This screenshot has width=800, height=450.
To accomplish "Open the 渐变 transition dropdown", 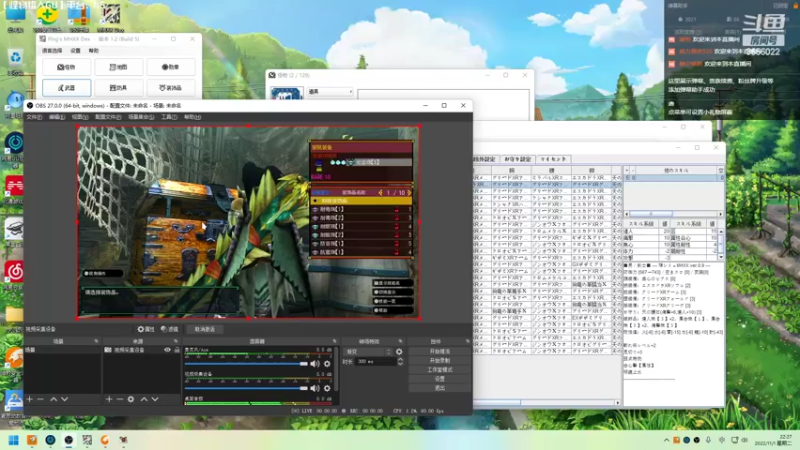I will pos(369,352).
